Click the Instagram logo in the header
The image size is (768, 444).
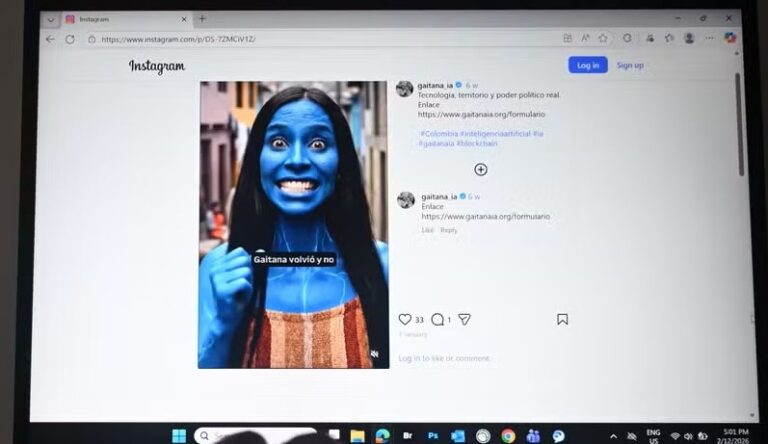coord(157,67)
